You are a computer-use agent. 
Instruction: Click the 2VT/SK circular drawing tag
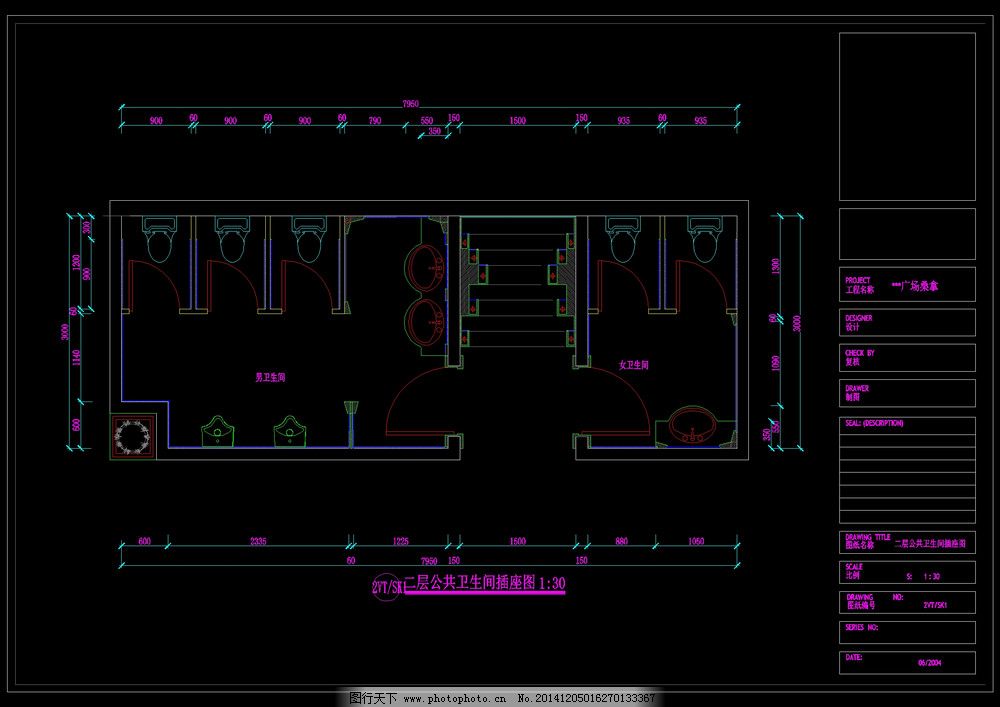click(x=387, y=587)
